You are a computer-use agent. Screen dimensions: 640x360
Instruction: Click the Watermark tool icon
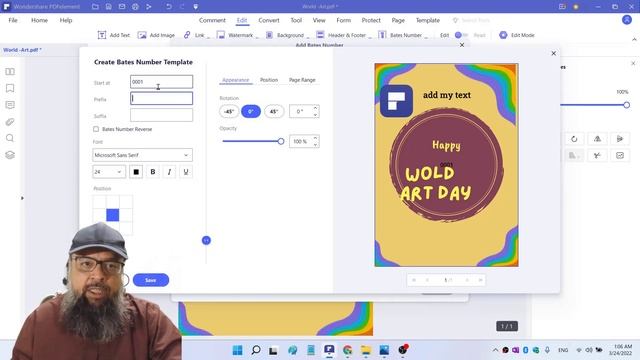(x=220, y=35)
